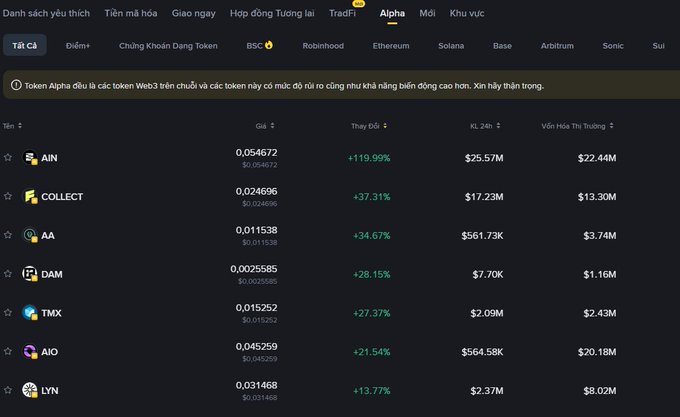Click the AIN token logo icon
Image resolution: width=680 pixels, height=417 pixels.
tap(30, 157)
